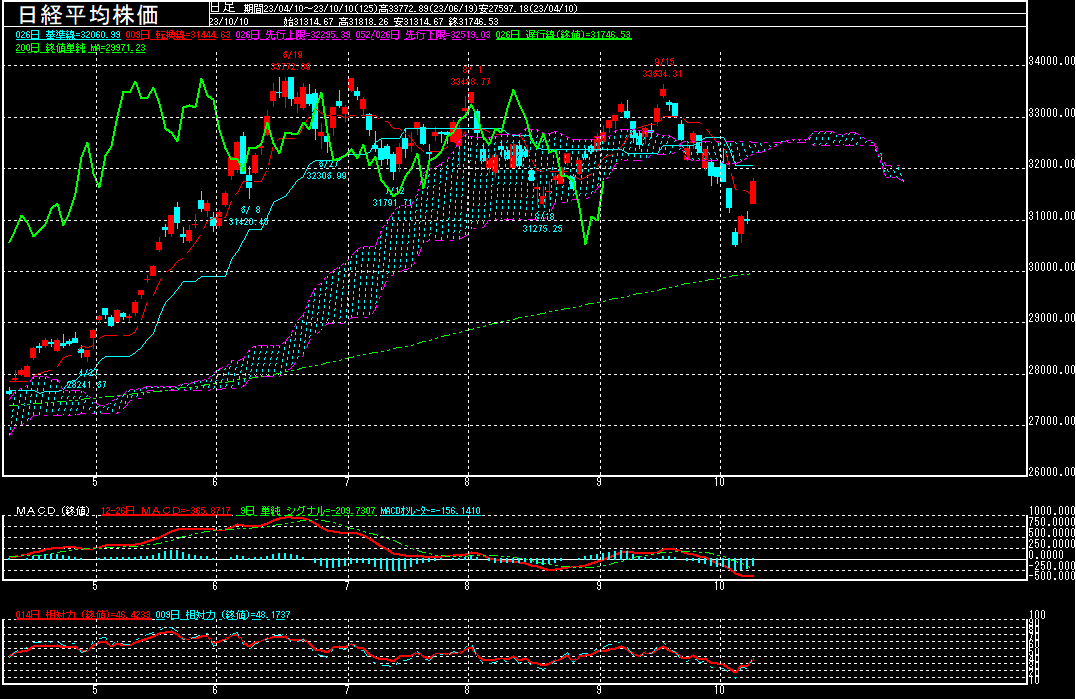Viewport: 1076px width, 699px height.
Task: Click month 9 on the main chart axis
Action: (x=599, y=482)
